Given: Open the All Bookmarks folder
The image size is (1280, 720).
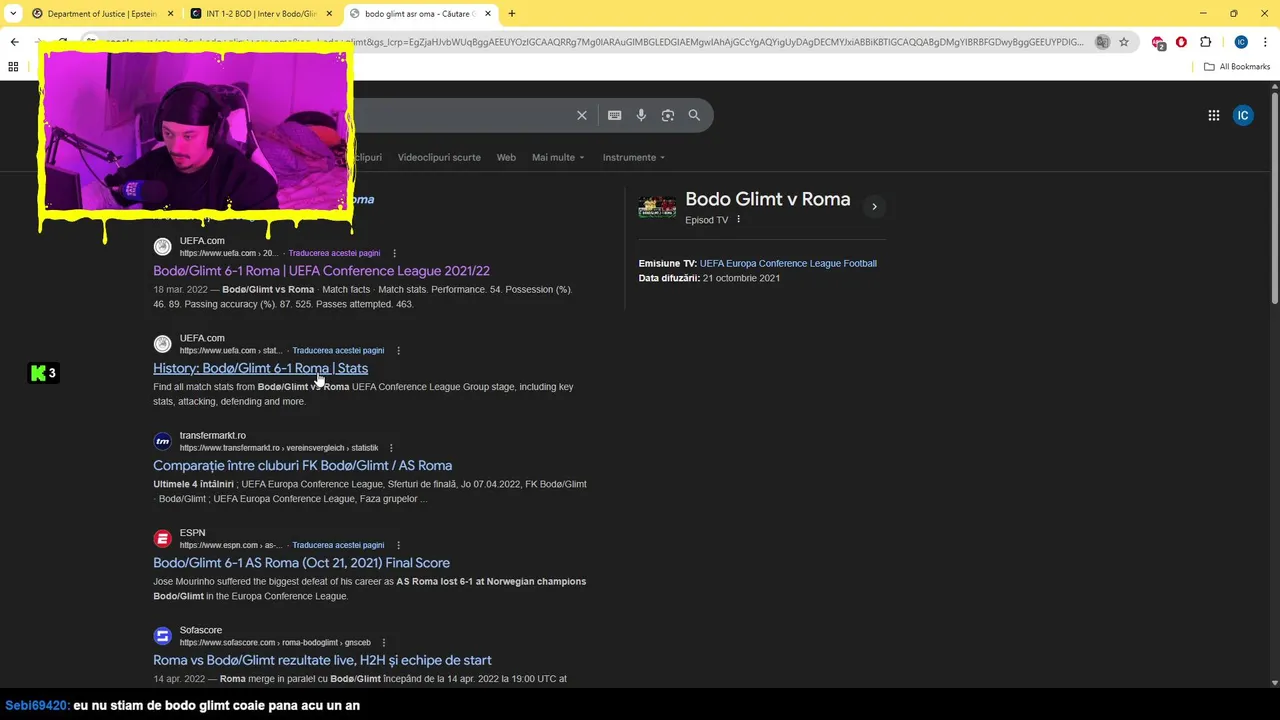Looking at the screenshot, I should 1237,67.
